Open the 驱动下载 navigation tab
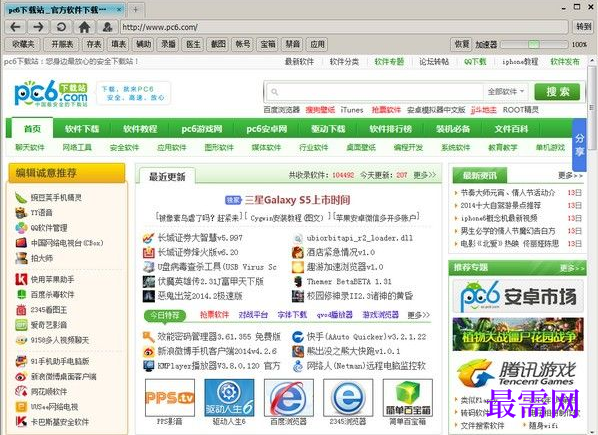Image resolution: width=598 pixels, height=435 pixels. click(x=328, y=129)
